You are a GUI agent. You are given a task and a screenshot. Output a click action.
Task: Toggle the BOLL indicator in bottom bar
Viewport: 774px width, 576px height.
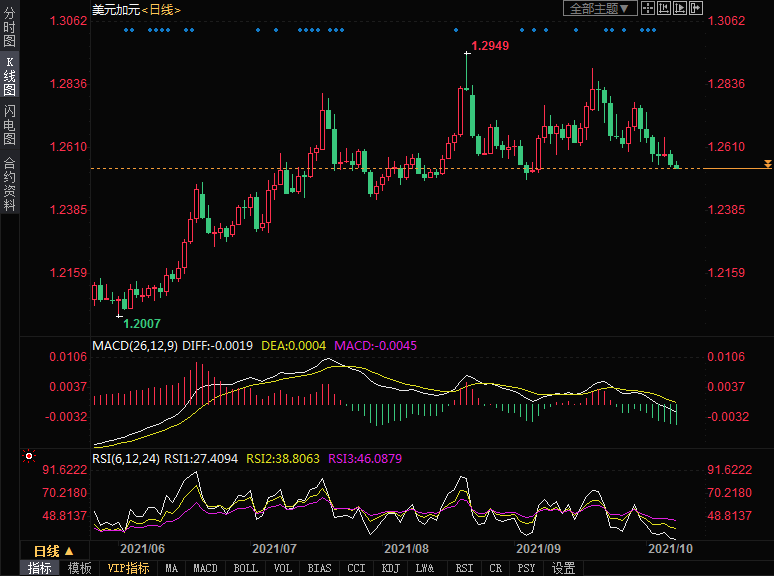pos(245,568)
